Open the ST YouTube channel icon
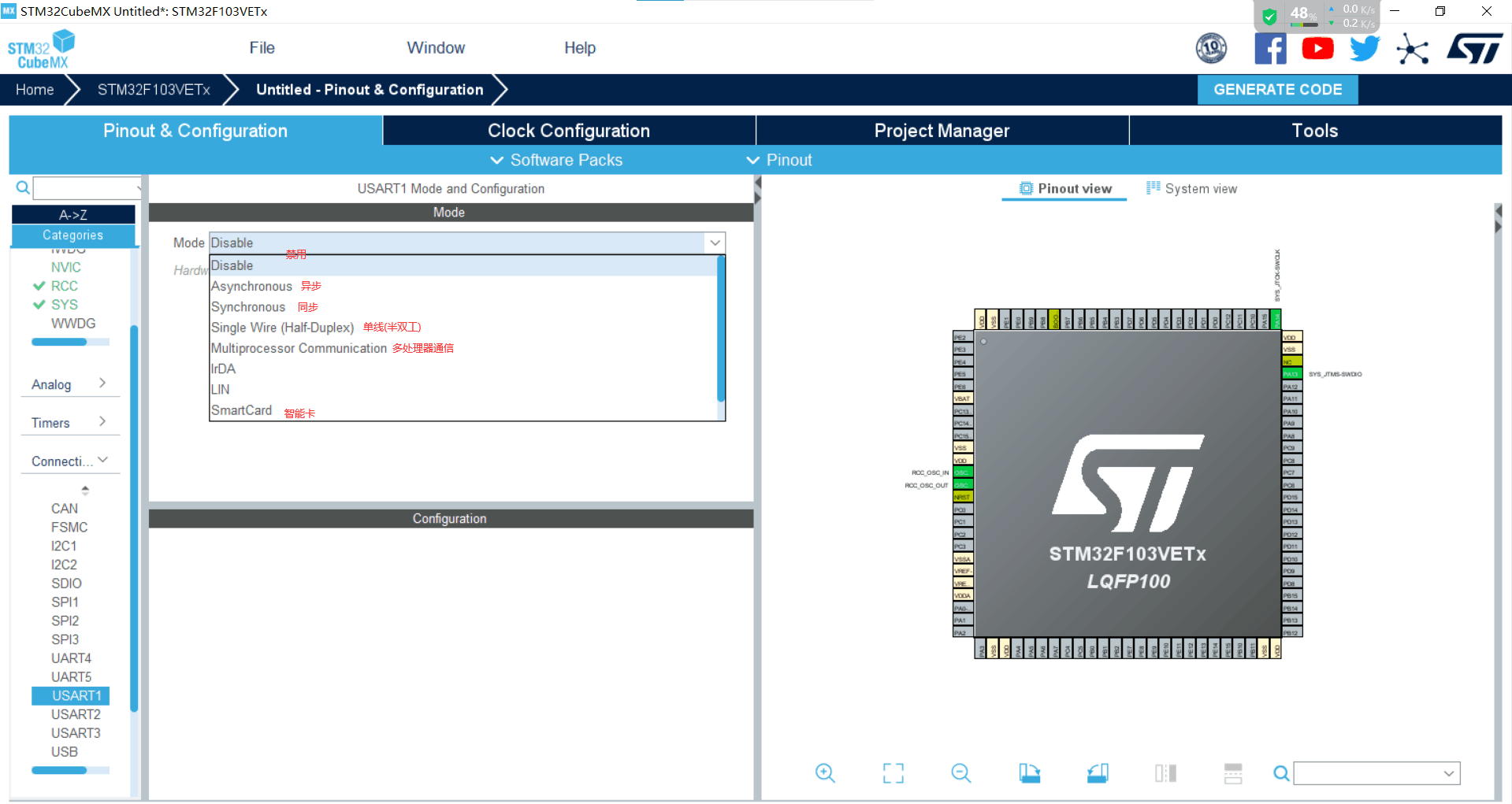 click(x=1317, y=49)
